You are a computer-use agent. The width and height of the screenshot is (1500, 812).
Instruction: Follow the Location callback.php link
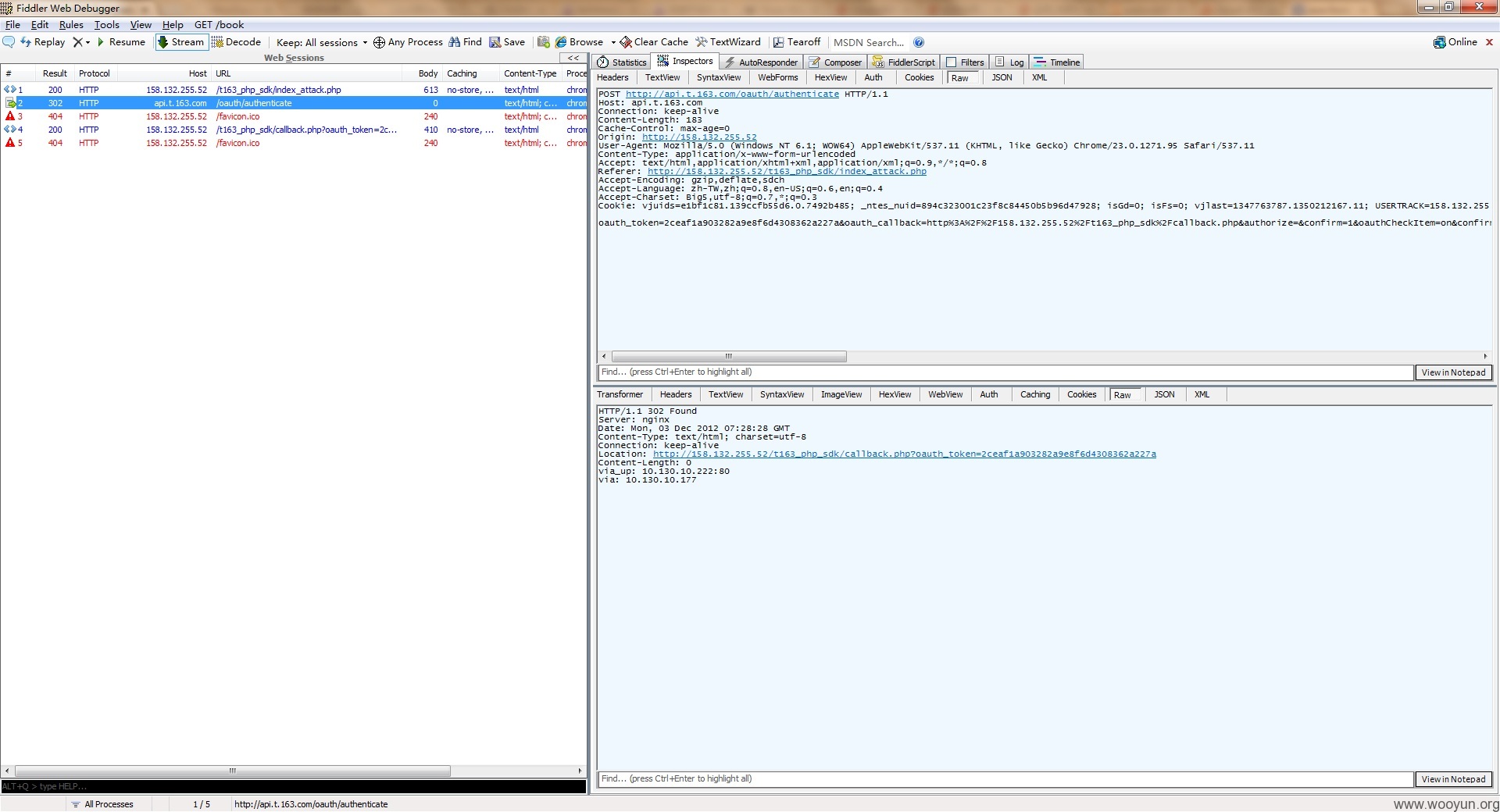point(905,454)
